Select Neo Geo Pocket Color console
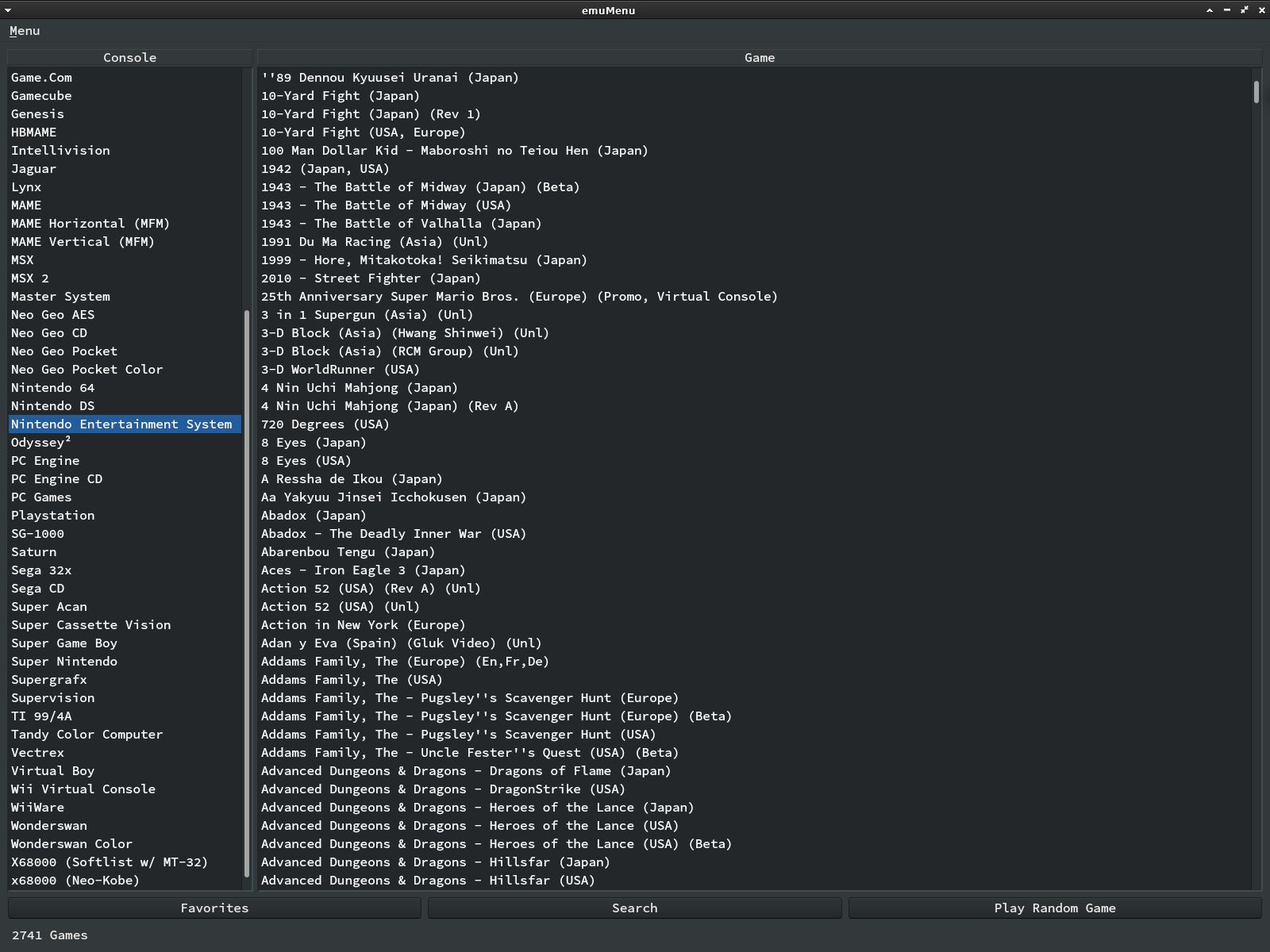 (125, 370)
